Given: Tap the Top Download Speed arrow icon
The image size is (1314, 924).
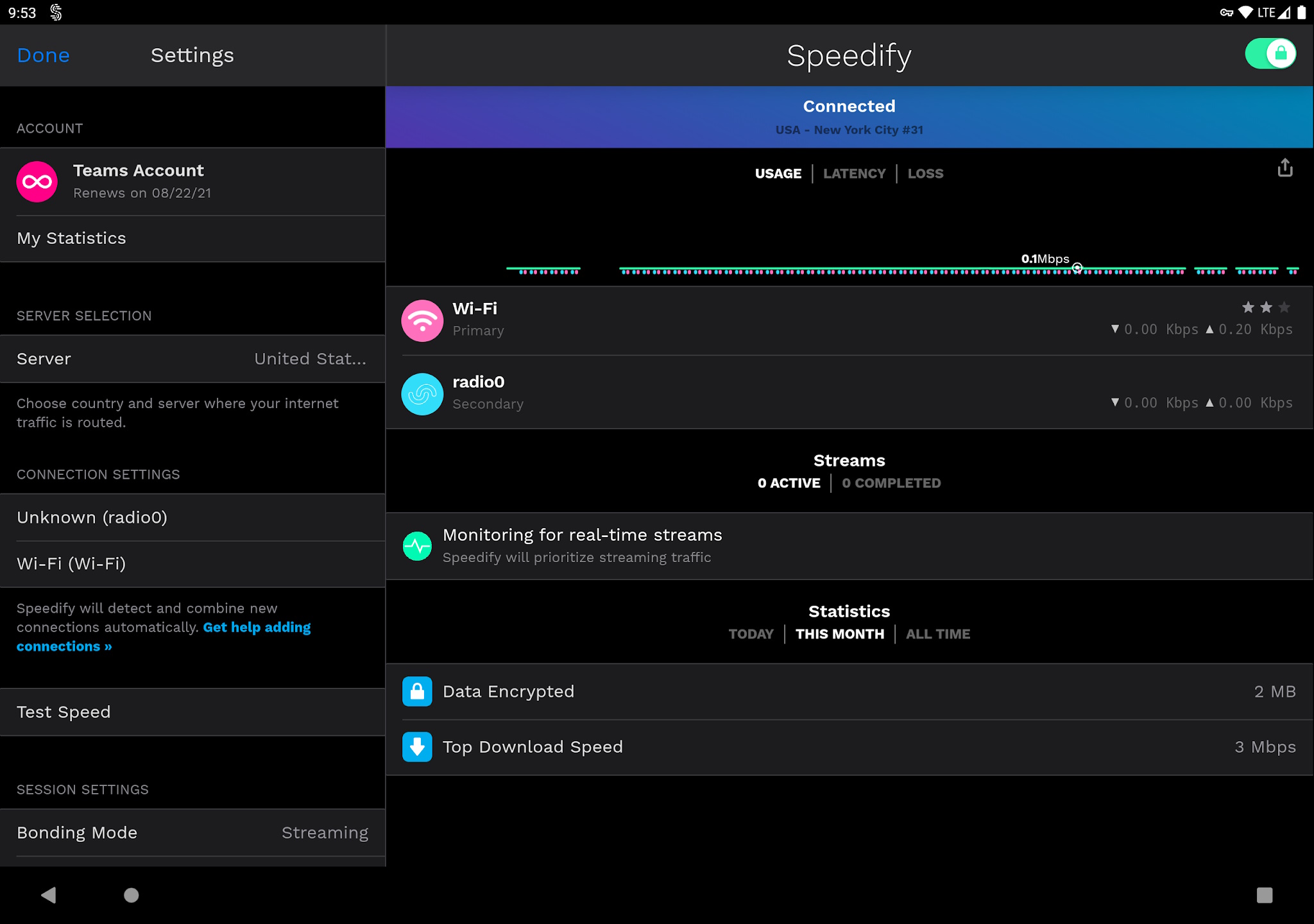Looking at the screenshot, I should point(417,747).
